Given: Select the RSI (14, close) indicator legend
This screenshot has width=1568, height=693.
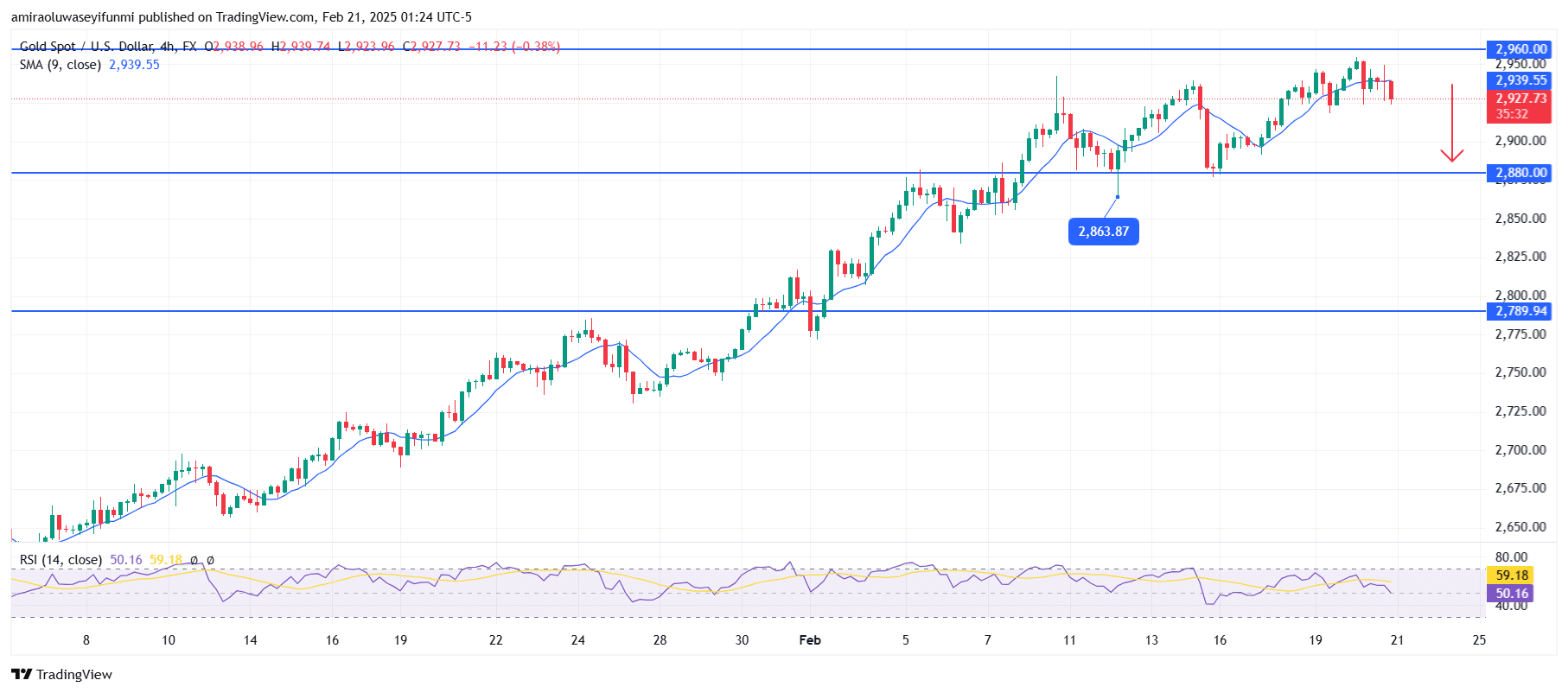Looking at the screenshot, I should point(61,560).
